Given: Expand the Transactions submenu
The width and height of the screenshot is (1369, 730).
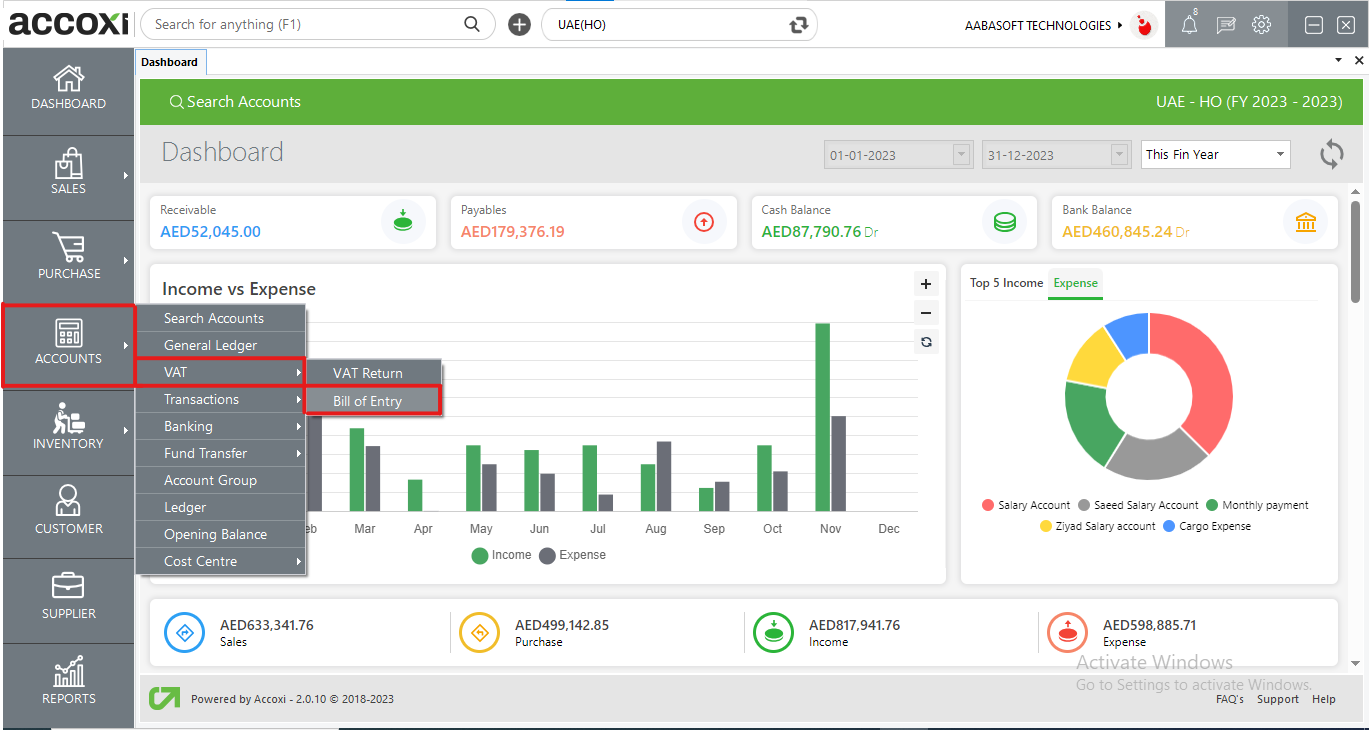Looking at the screenshot, I should point(220,399).
